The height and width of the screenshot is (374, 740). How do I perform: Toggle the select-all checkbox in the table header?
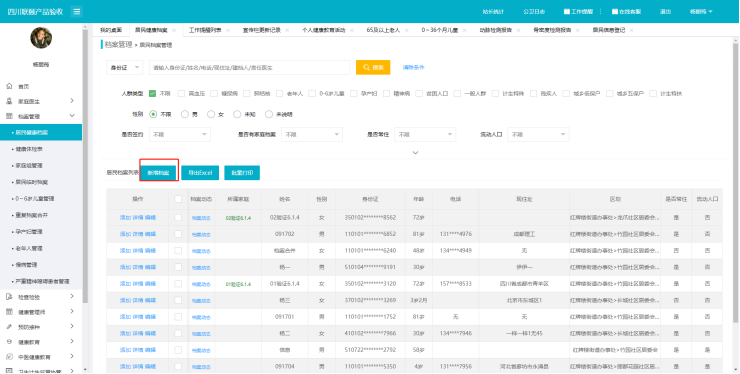178,199
